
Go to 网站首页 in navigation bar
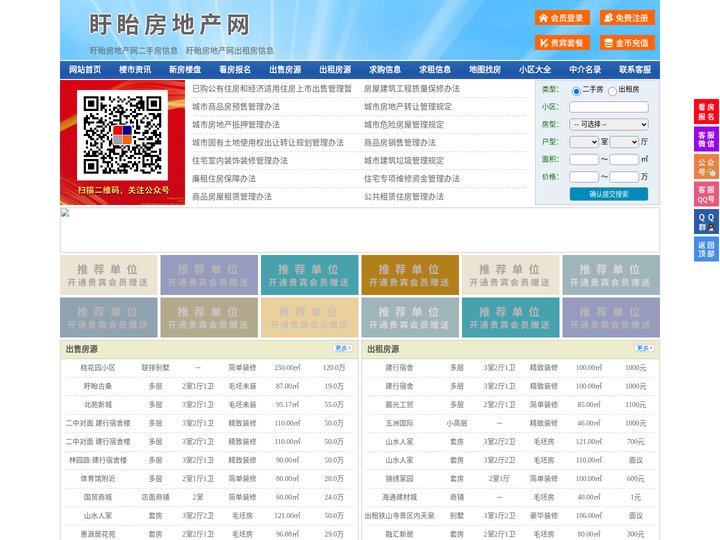[x=85, y=70]
